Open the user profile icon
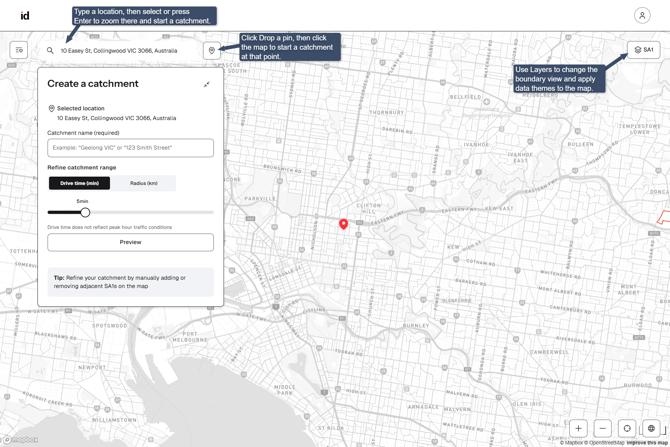This screenshot has width=670, height=447. 642,15
